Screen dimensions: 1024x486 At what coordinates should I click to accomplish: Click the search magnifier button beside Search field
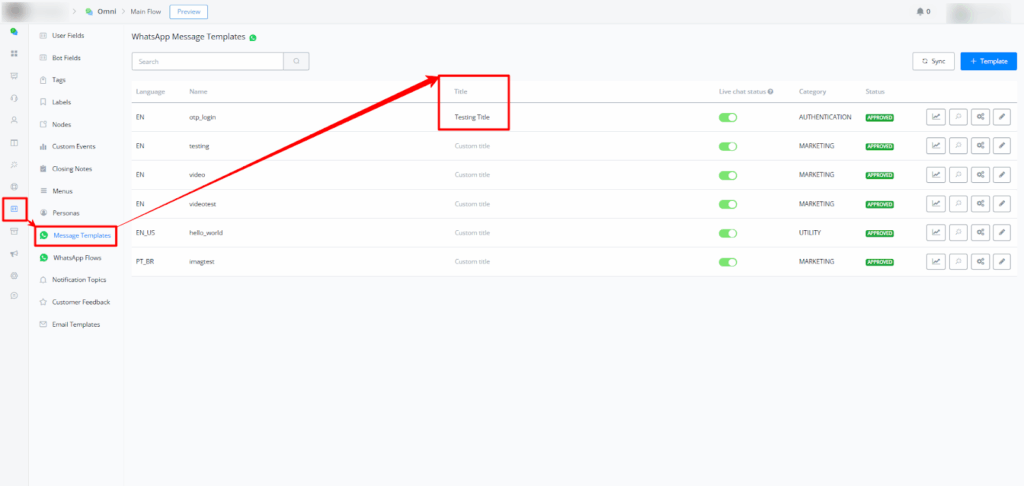296,61
